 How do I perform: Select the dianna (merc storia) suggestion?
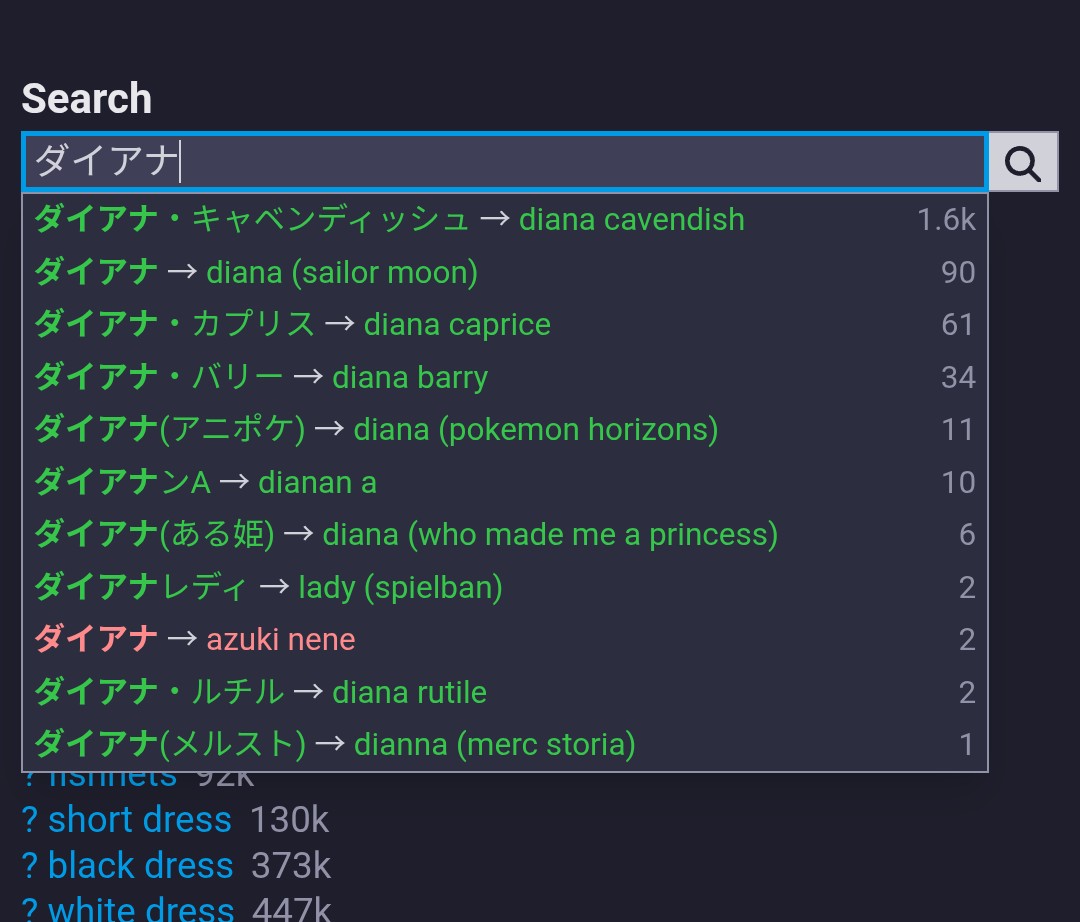coord(505,744)
